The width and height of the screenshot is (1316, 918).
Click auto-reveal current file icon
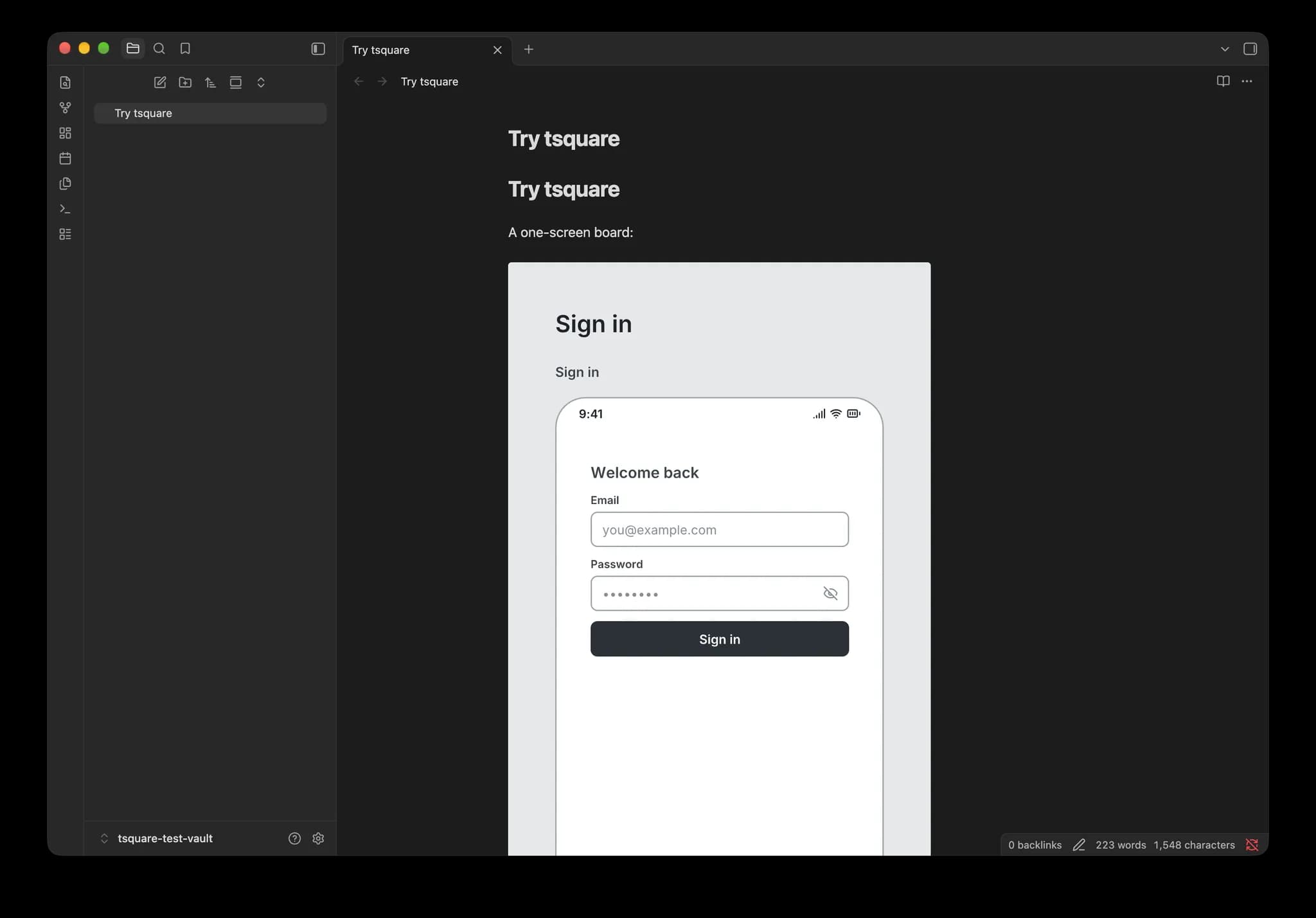[236, 82]
